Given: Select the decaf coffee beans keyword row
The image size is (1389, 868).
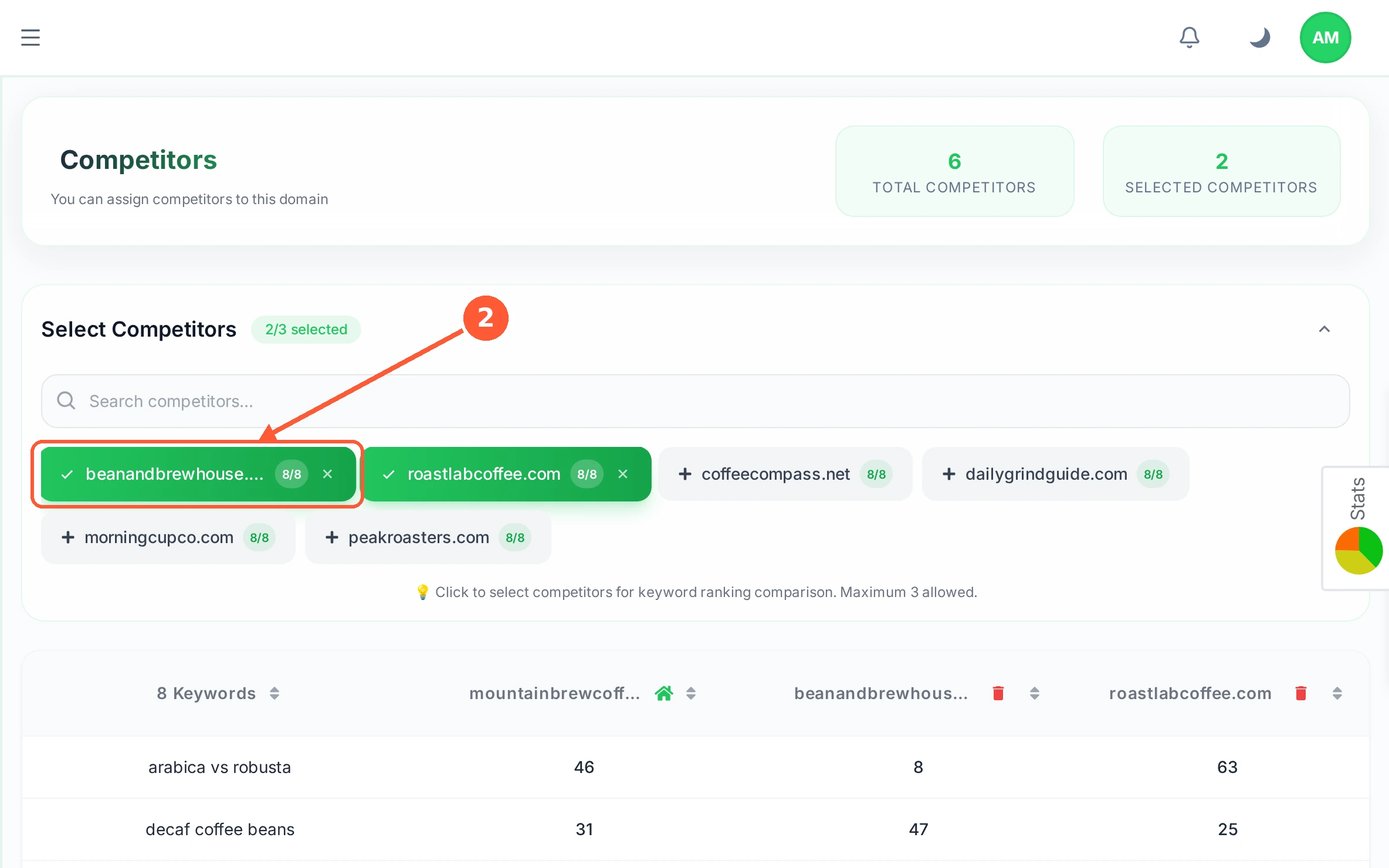Looking at the screenshot, I should tap(696, 829).
